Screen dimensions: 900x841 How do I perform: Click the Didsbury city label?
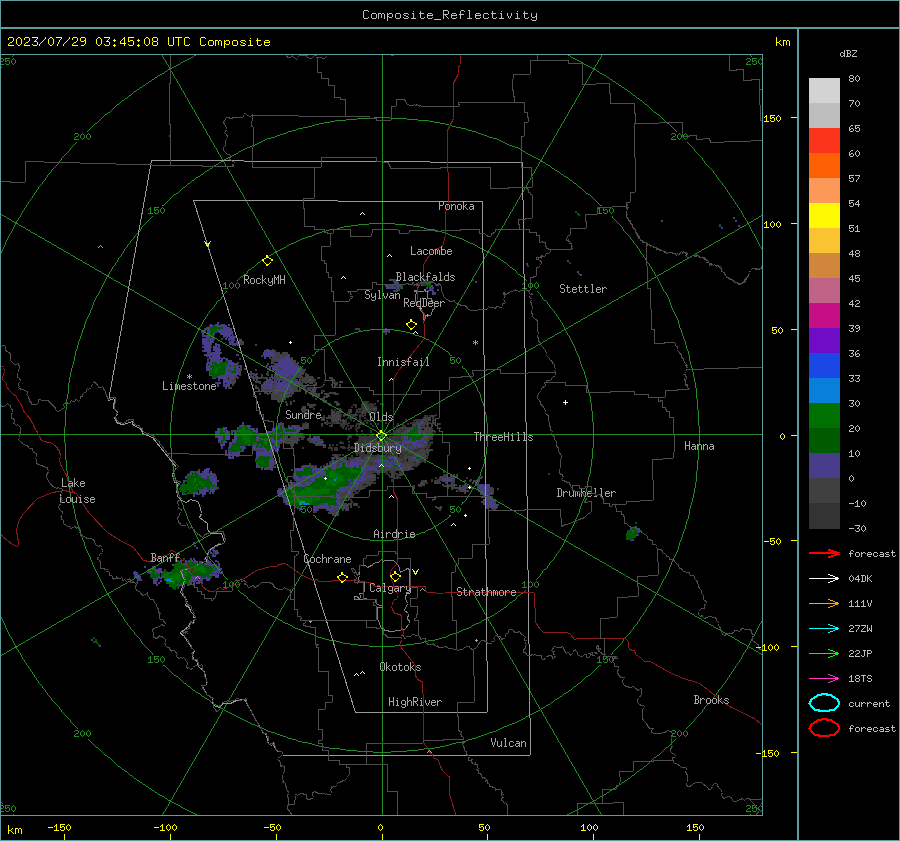point(377,448)
